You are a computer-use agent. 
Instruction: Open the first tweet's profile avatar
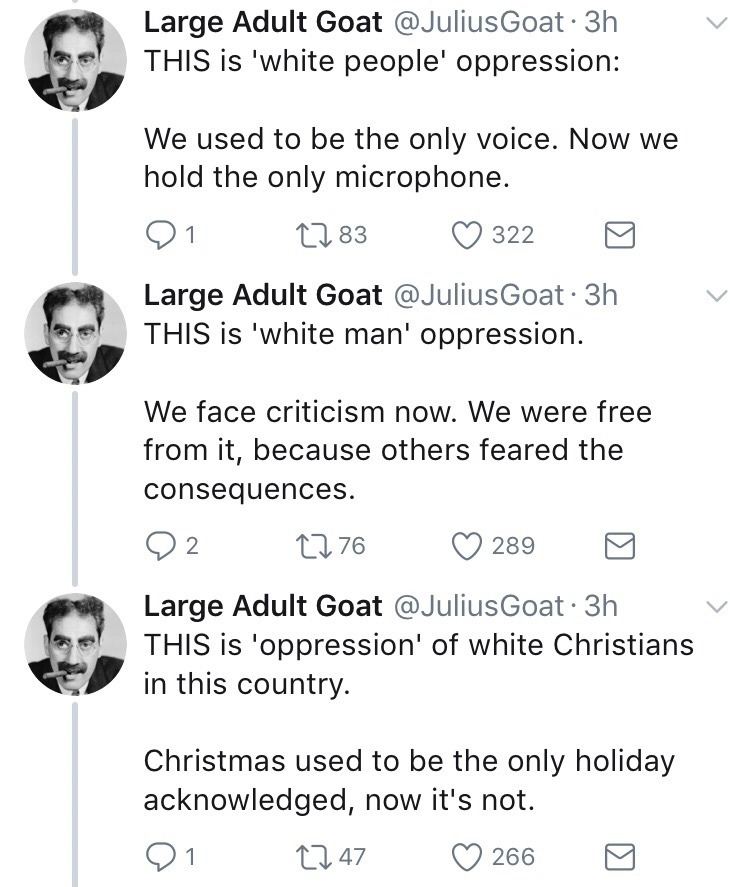pyautogui.click(x=75, y=59)
